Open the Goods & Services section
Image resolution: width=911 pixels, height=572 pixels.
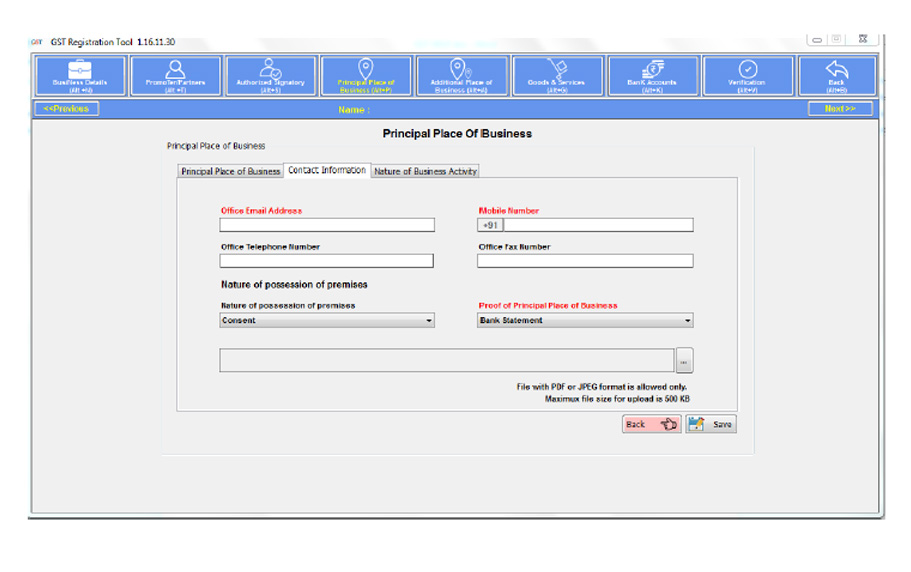pyautogui.click(x=557, y=76)
